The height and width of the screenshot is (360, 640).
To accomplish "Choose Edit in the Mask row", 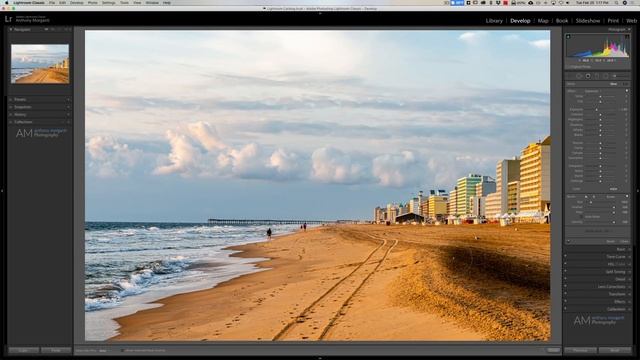I will tap(624, 84).
